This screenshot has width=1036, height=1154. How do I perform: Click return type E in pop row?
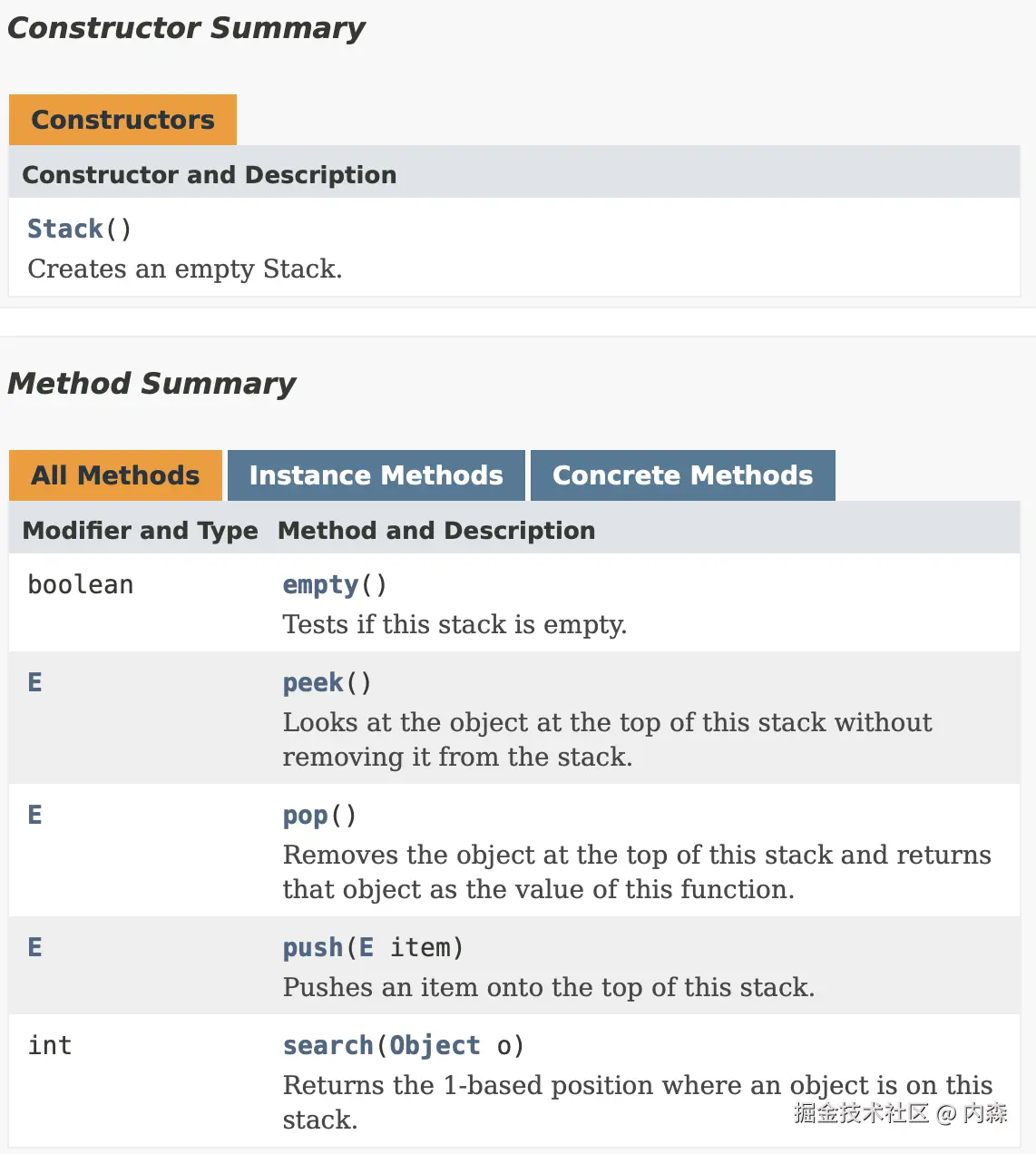coord(34,816)
